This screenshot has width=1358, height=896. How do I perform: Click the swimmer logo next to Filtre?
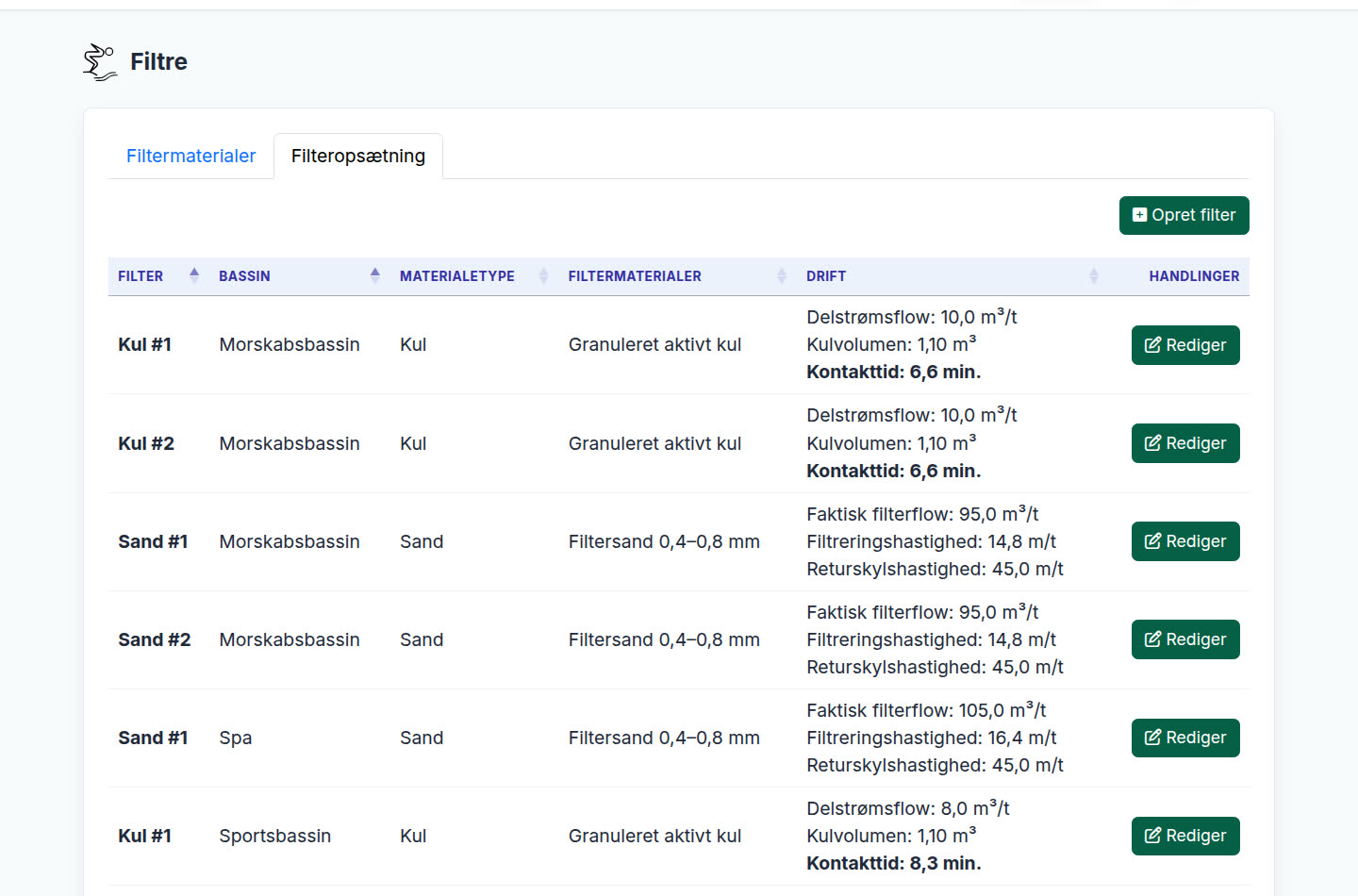100,62
